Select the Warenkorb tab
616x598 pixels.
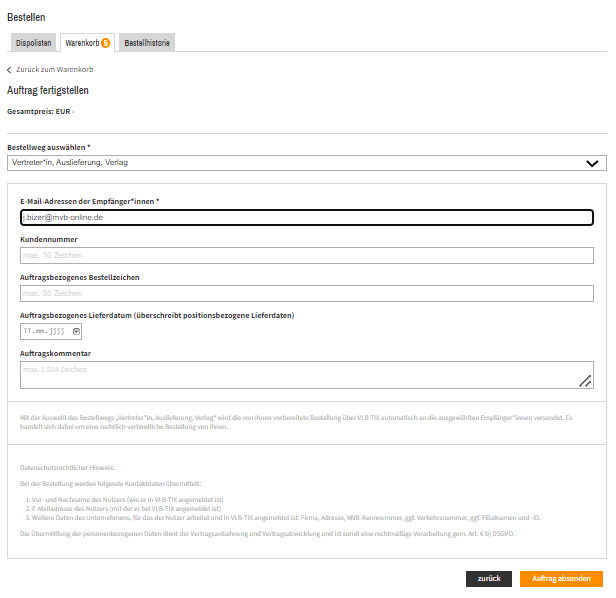(87, 42)
